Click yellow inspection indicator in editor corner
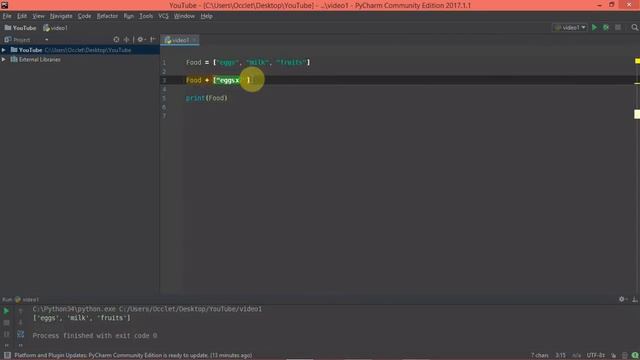Viewport: 640px width, 360px height. pos(637,61)
